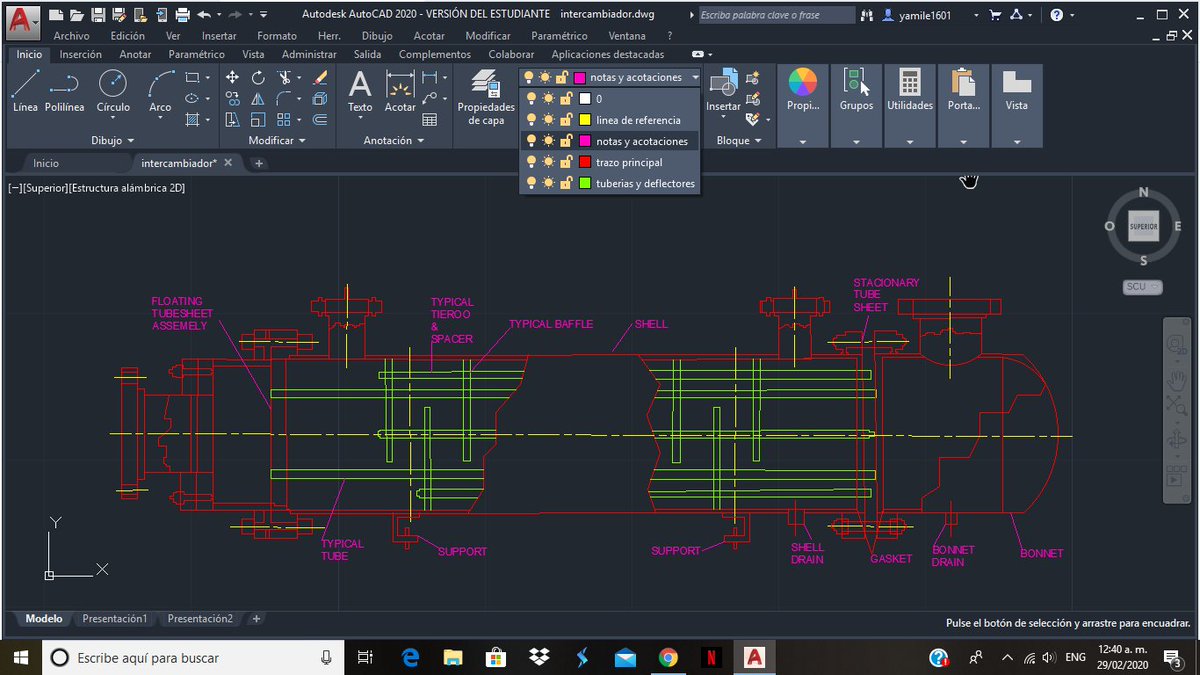1200x675 pixels.
Task: Insert text with the Texto tool
Action: pos(360,90)
